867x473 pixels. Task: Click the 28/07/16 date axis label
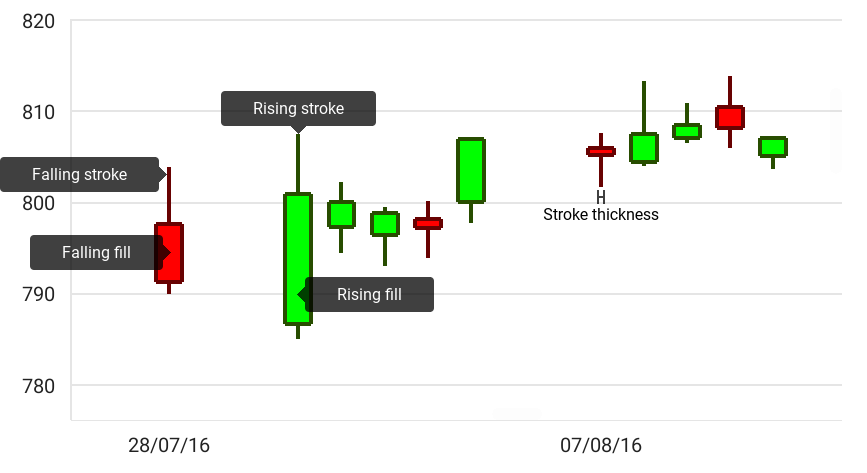[169, 445]
